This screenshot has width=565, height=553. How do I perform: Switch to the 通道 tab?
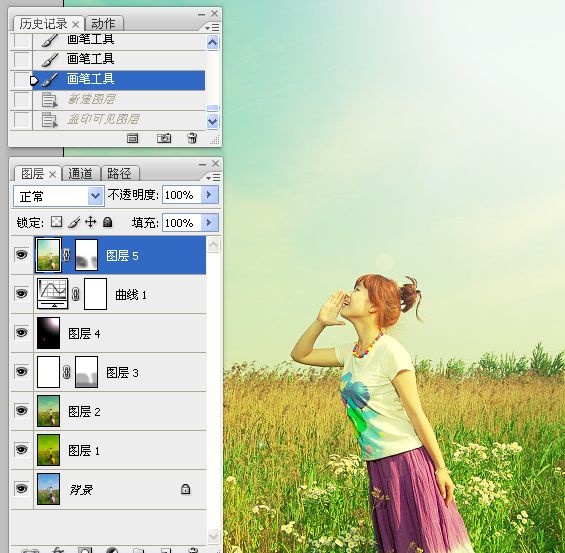81,174
